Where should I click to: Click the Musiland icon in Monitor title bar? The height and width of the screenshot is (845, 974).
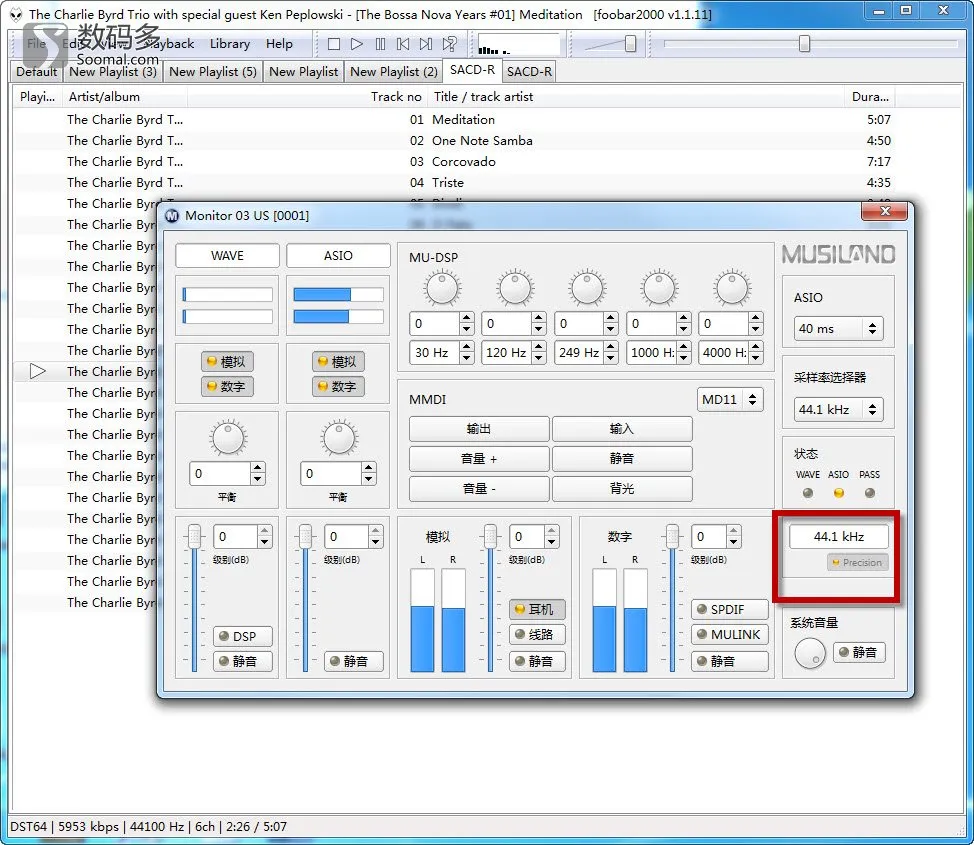(x=172, y=216)
